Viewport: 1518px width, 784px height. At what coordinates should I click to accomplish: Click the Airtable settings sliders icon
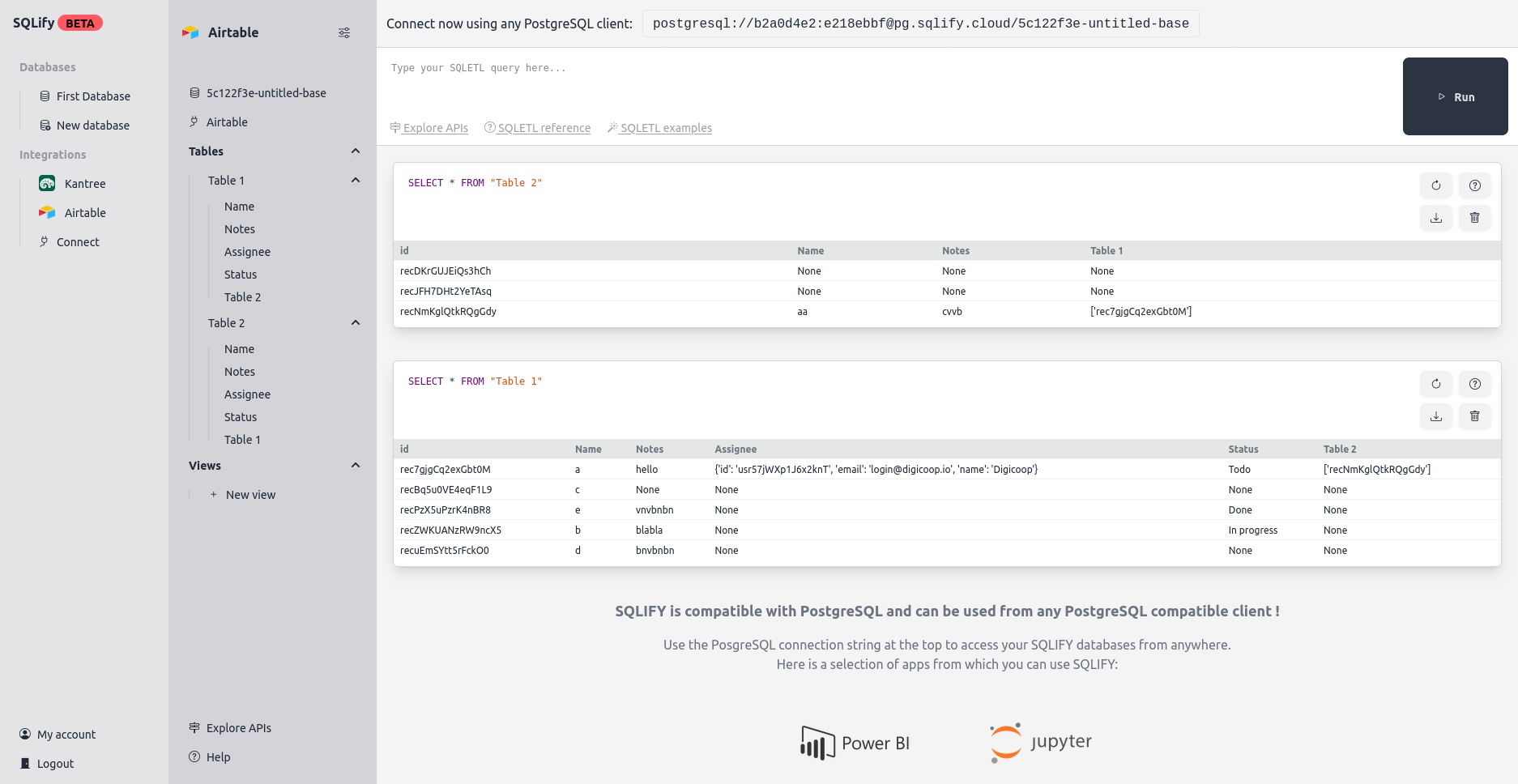point(344,32)
